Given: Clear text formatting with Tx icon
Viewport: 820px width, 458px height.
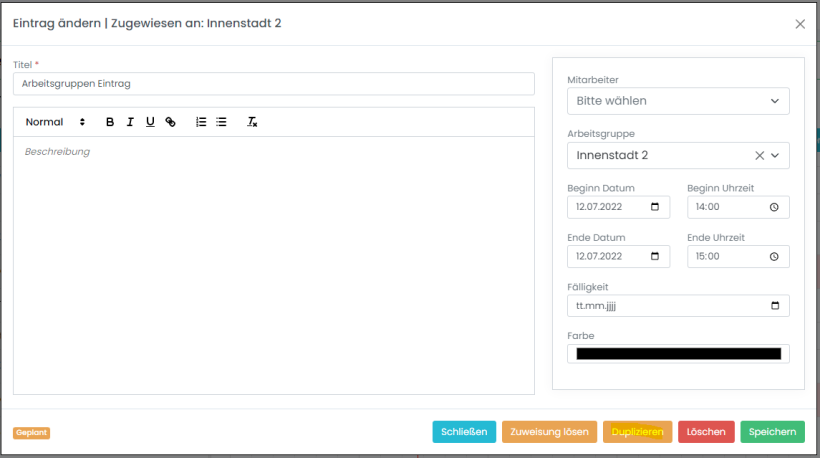Looking at the screenshot, I should [253, 122].
